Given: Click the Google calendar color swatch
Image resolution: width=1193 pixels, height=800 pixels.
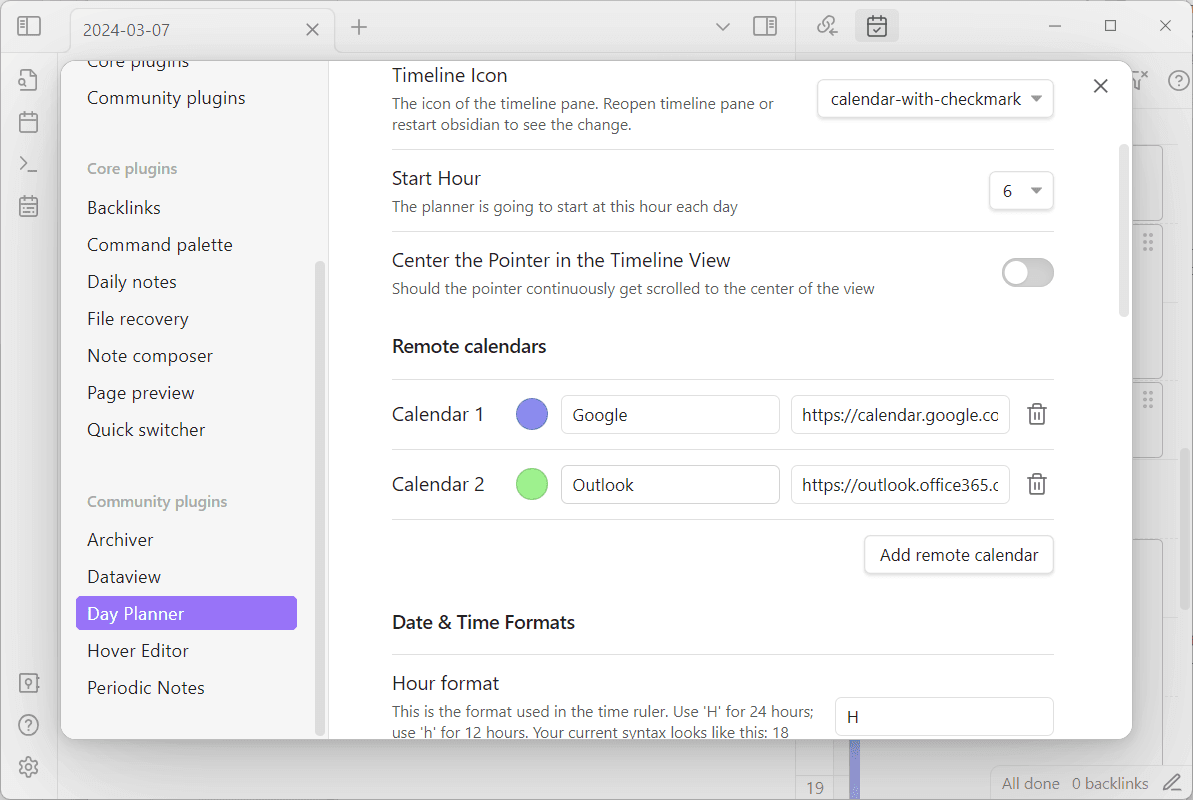Looking at the screenshot, I should (x=531, y=413).
